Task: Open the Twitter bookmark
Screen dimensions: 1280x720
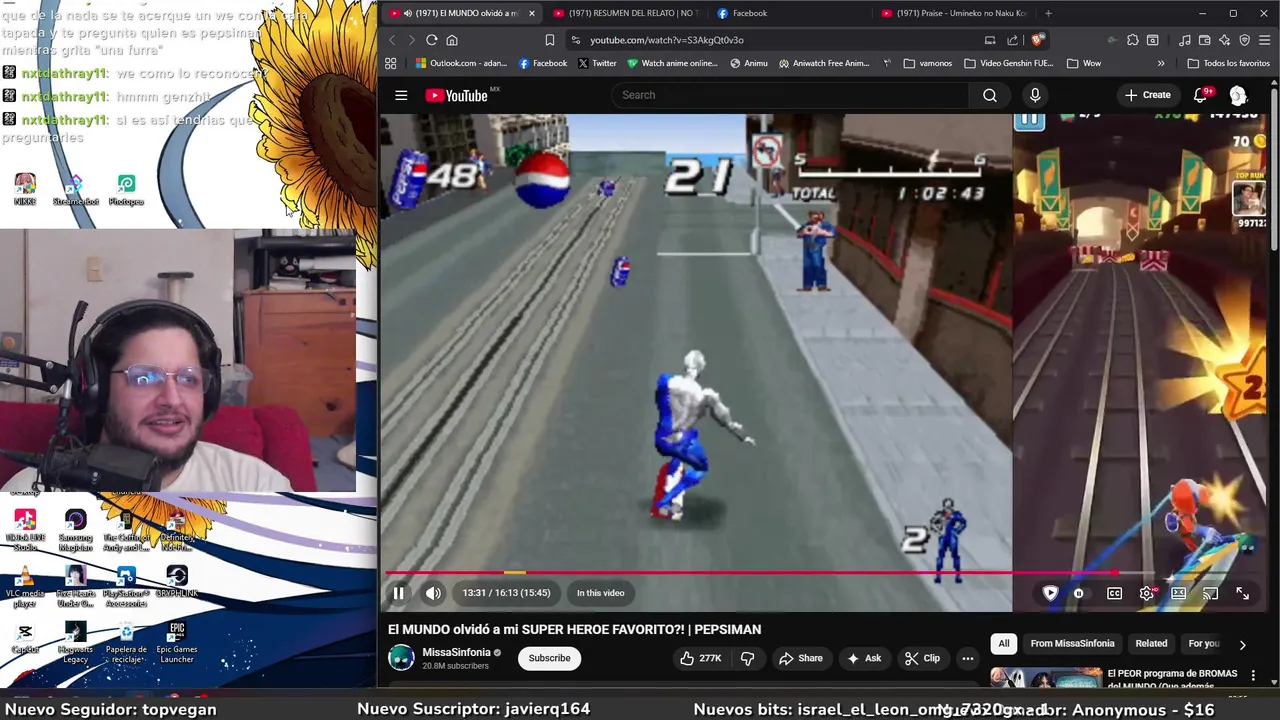Action: (597, 63)
